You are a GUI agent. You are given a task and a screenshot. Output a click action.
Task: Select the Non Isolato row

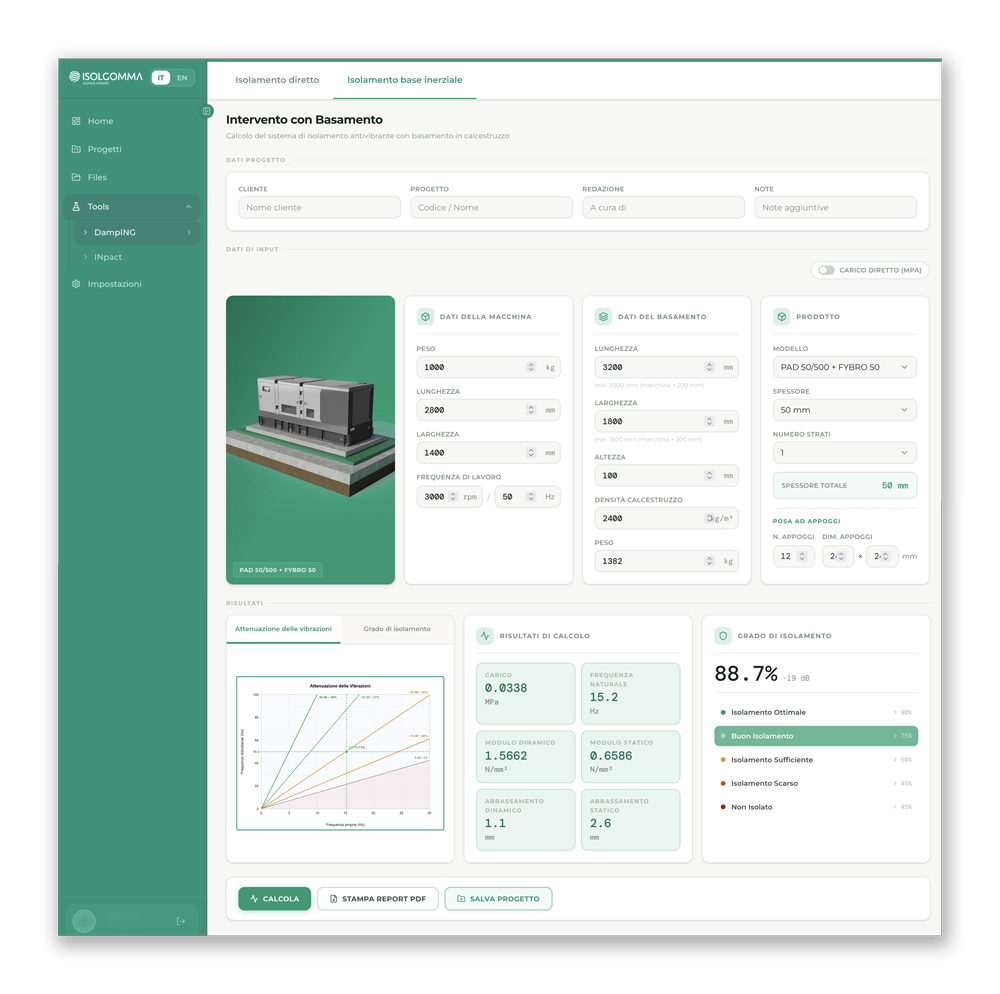816,807
